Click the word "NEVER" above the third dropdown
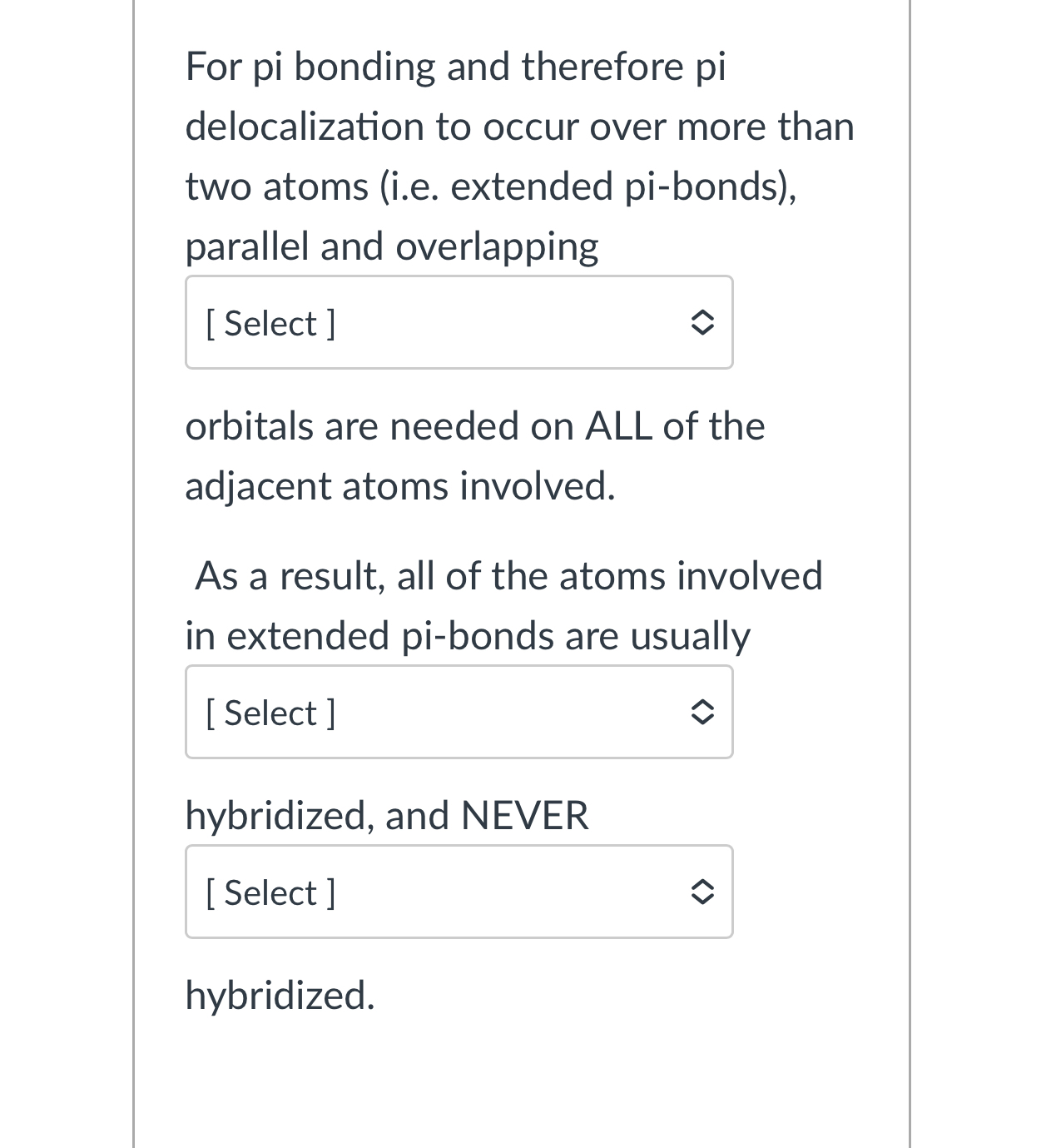Viewport: 1056px width, 1148px height. tap(524, 816)
